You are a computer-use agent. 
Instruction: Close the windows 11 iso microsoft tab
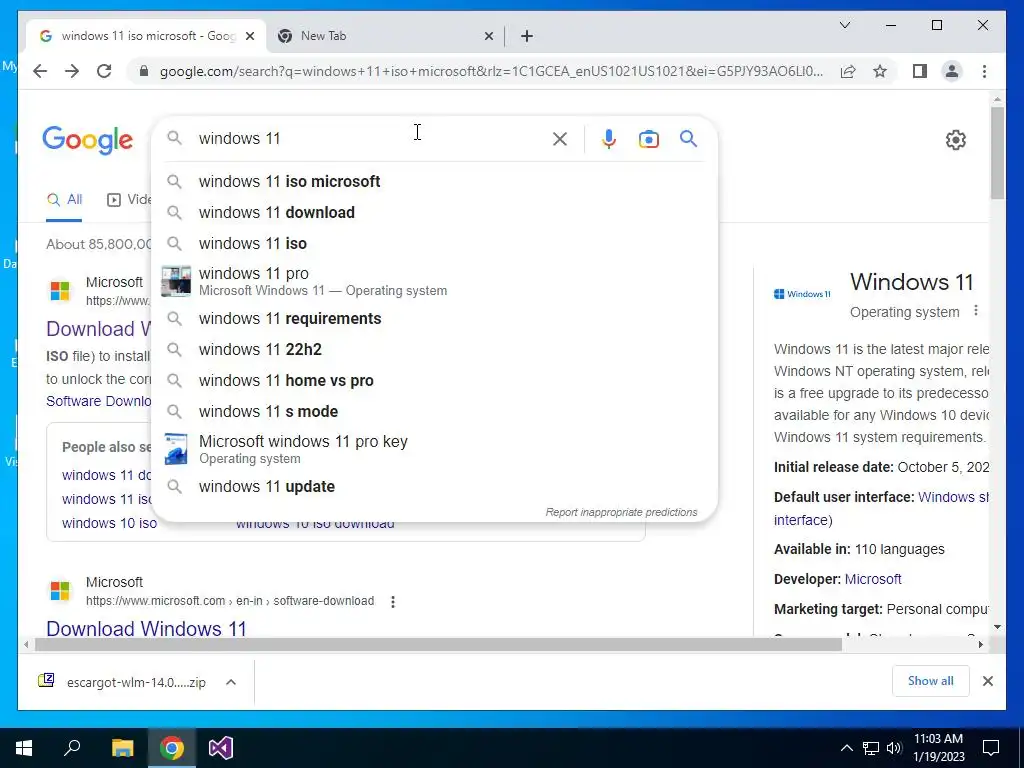pos(249,36)
